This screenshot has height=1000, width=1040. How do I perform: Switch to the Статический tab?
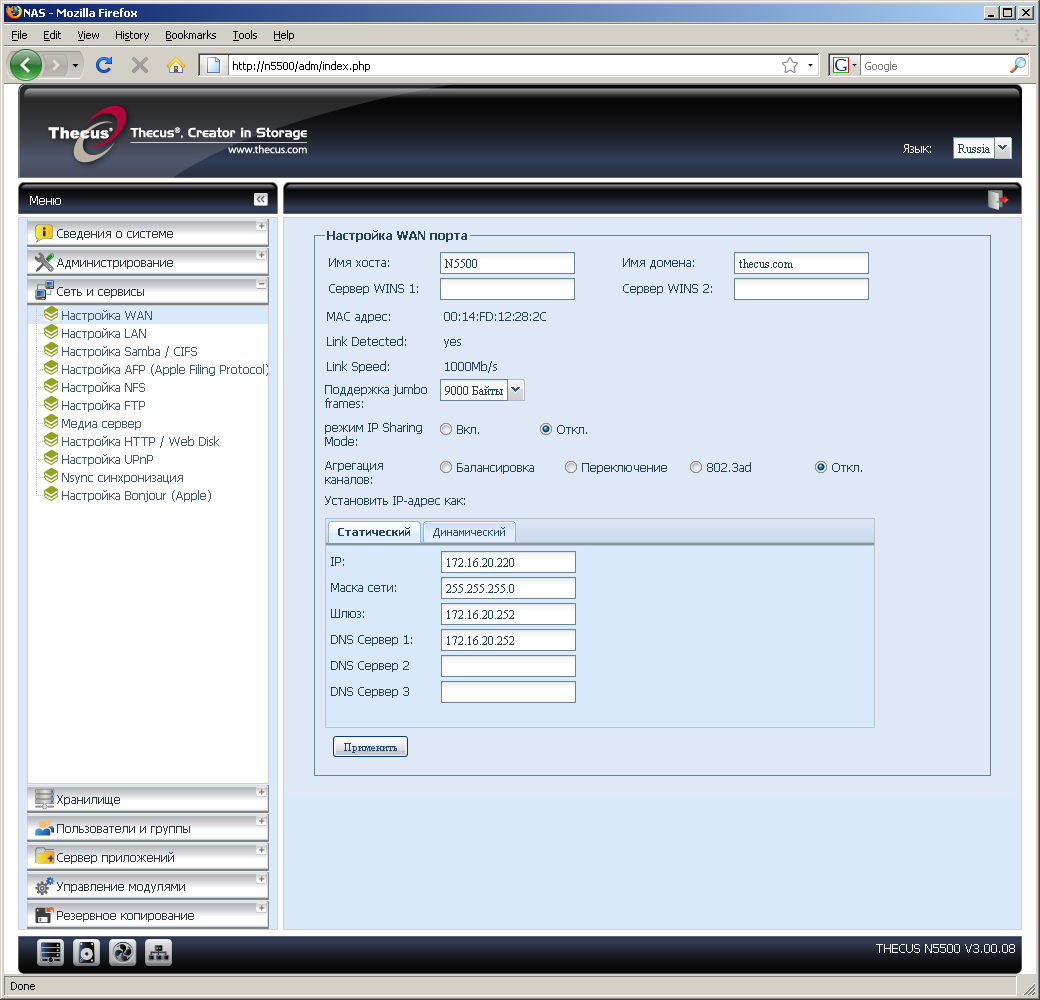click(x=374, y=532)
